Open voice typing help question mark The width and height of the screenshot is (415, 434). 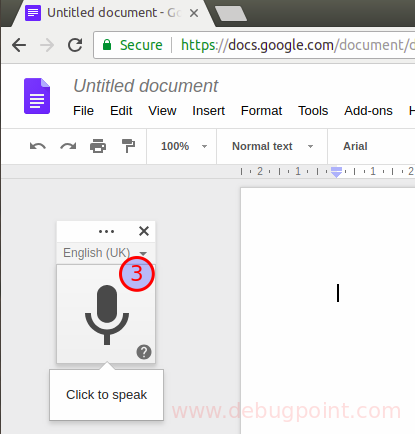(x=144, y=352)
